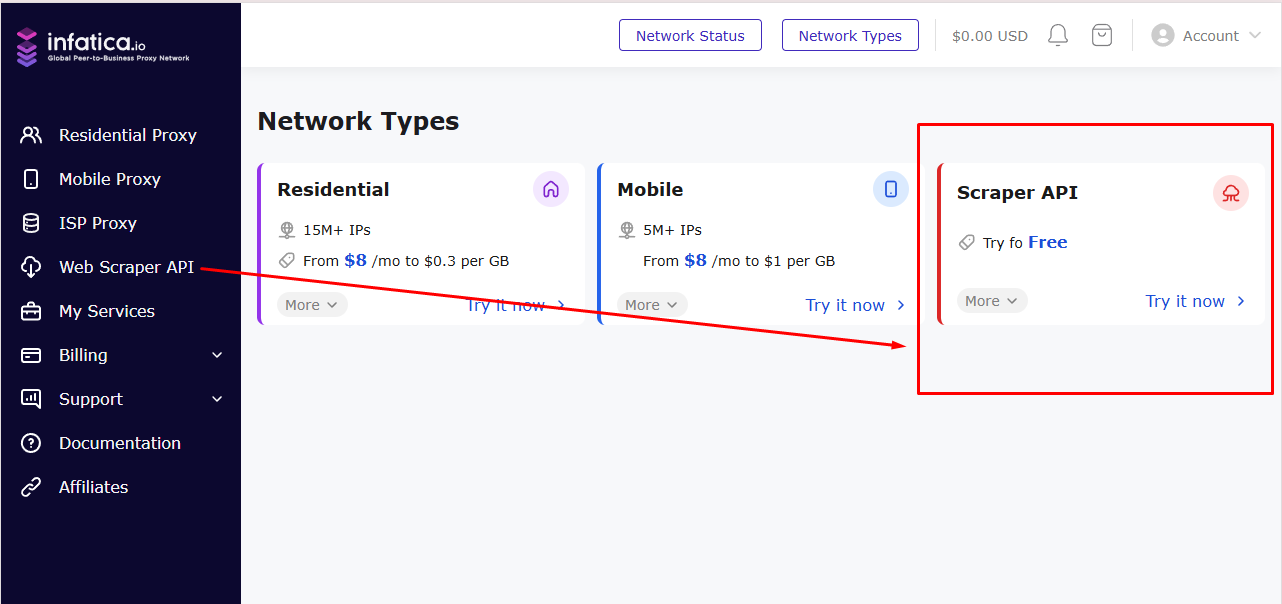This screenshot has width=1282, height=604.
Task: Click the My Services briefcase icon
Action: pyautogui.click(x=31, y=311)
